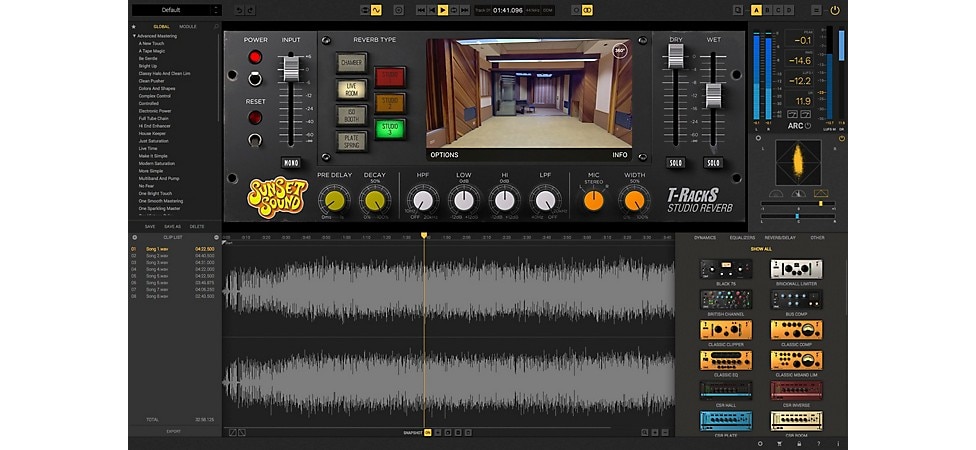976x450 pixels.
Task: Select snapshot B
Action: click(767, 10)
